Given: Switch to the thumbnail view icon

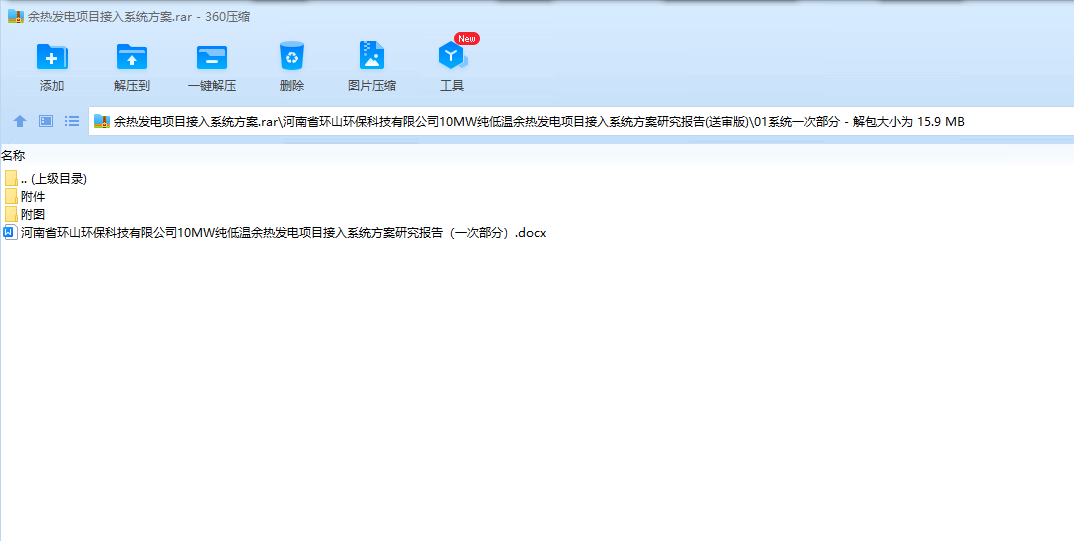Looking at the screenshot, I should click(46, 121).
